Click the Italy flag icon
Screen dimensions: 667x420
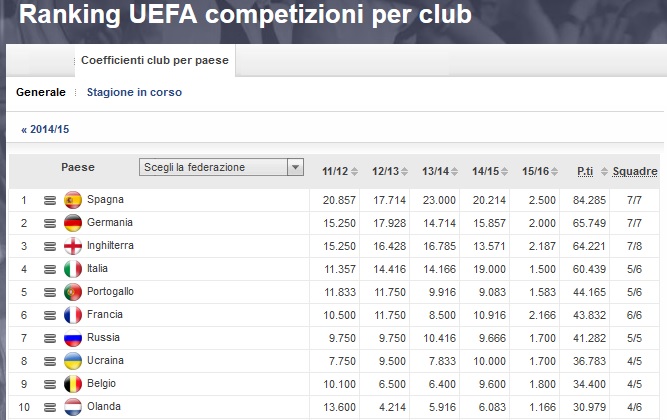[72, 269]
